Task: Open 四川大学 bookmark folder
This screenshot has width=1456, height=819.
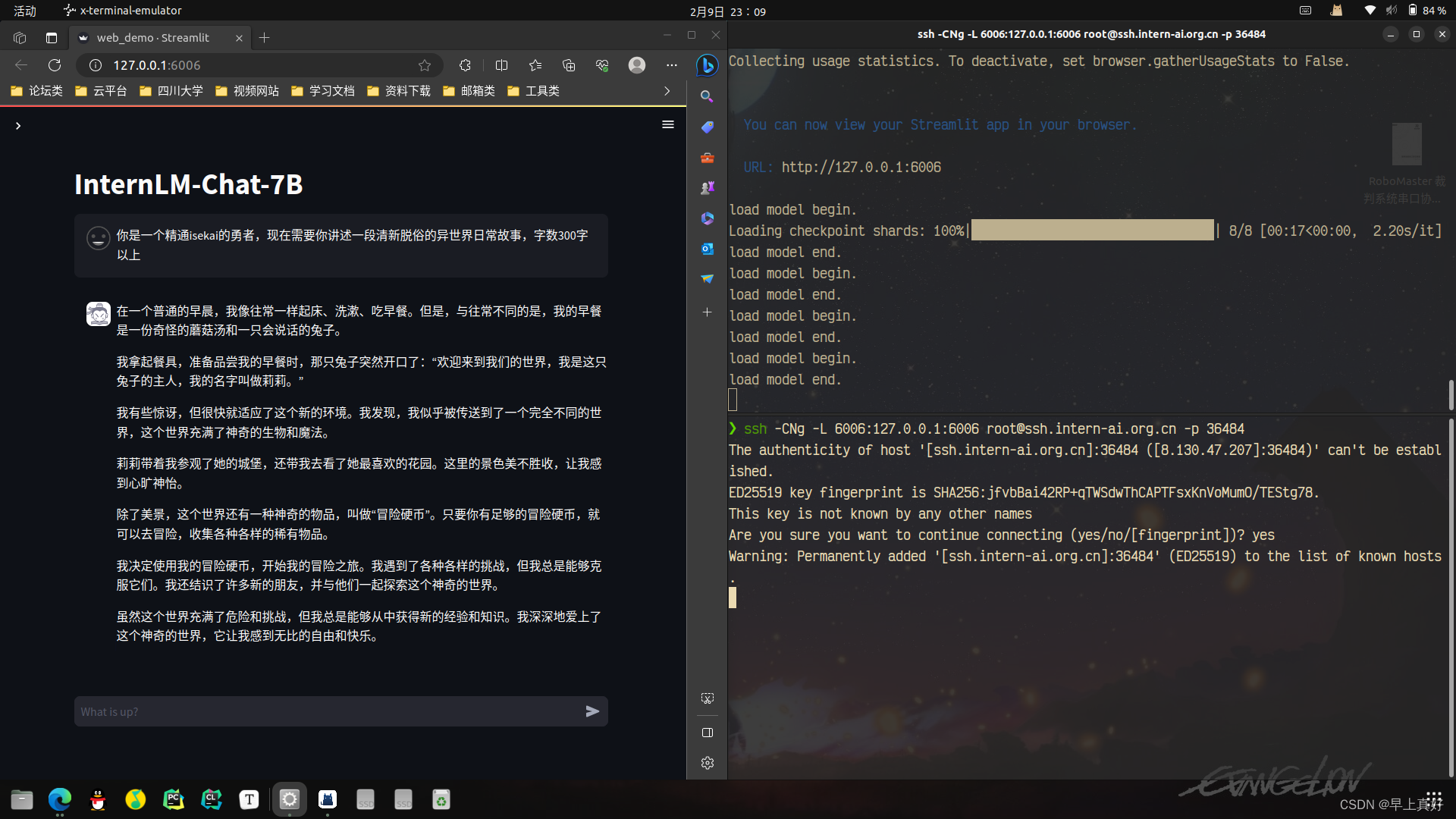Action: tap(171, 91)
